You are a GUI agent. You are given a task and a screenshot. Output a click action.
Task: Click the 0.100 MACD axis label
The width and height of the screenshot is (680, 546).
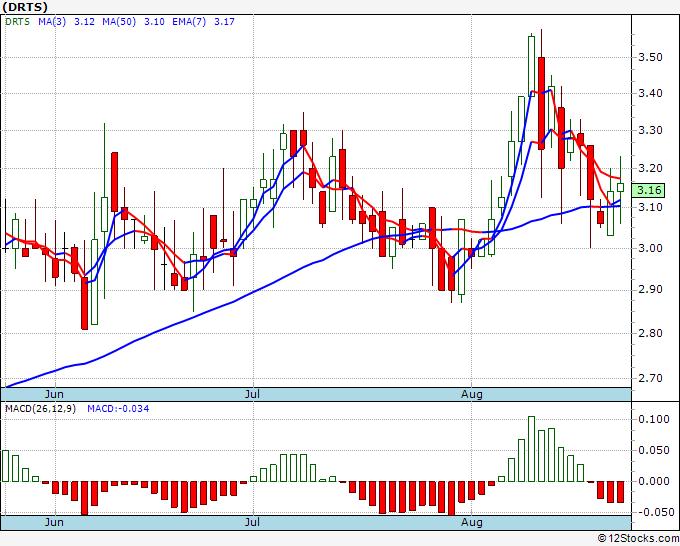click(x=654, y=419)
